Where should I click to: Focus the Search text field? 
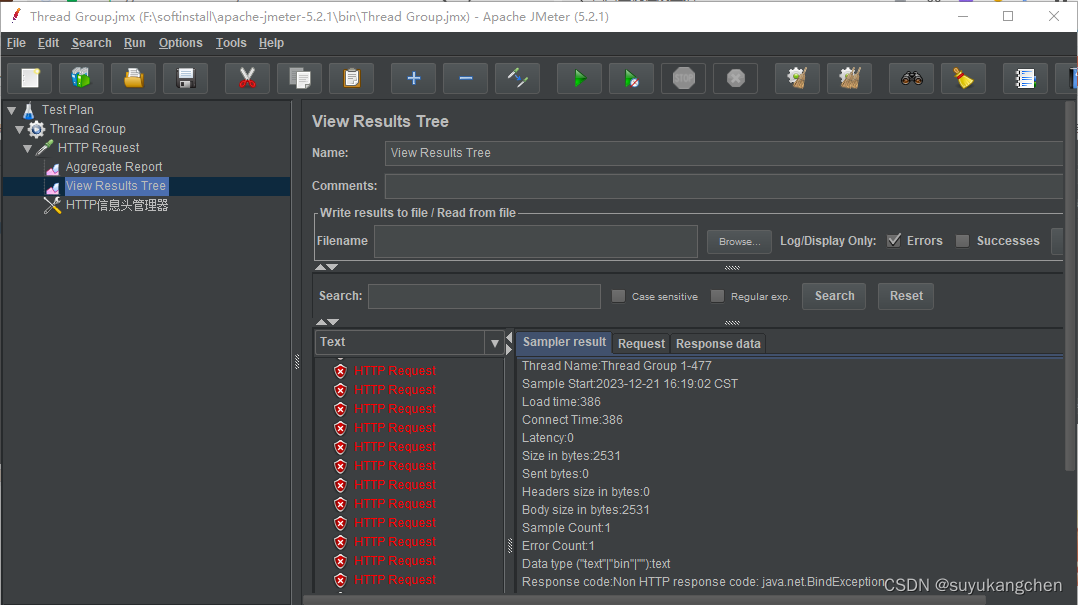[484, 296]
